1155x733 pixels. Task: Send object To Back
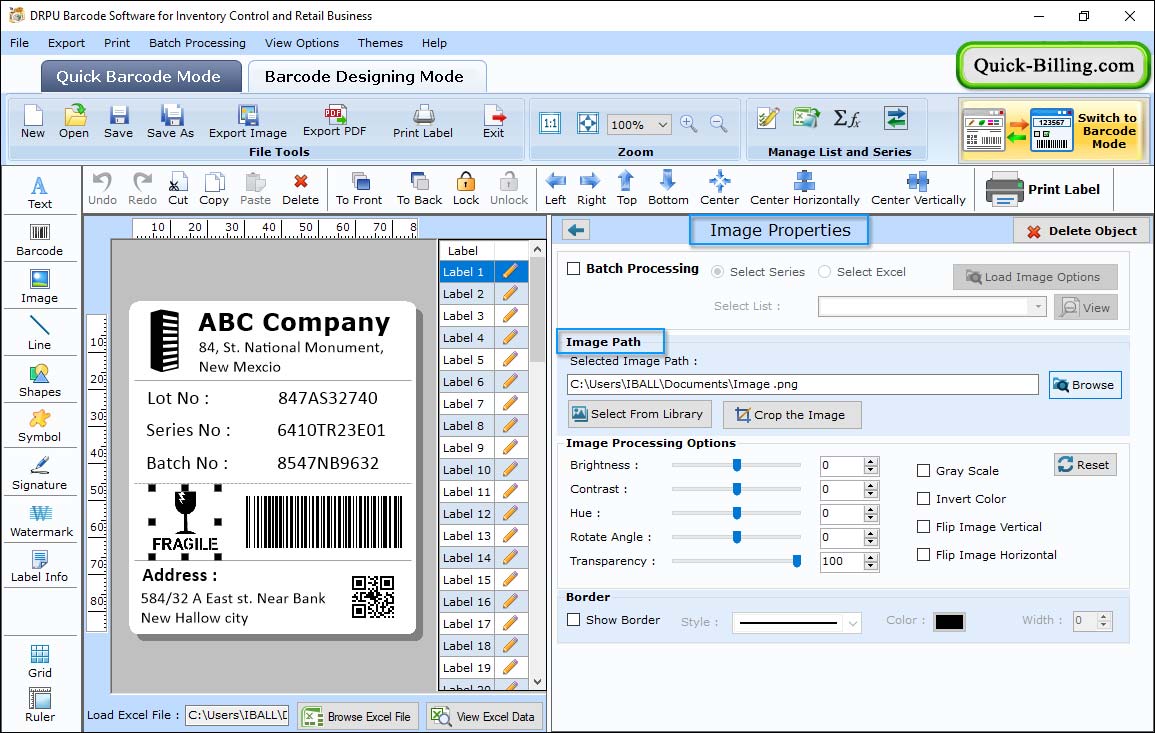pyautogui.click(x=419, y=189)
